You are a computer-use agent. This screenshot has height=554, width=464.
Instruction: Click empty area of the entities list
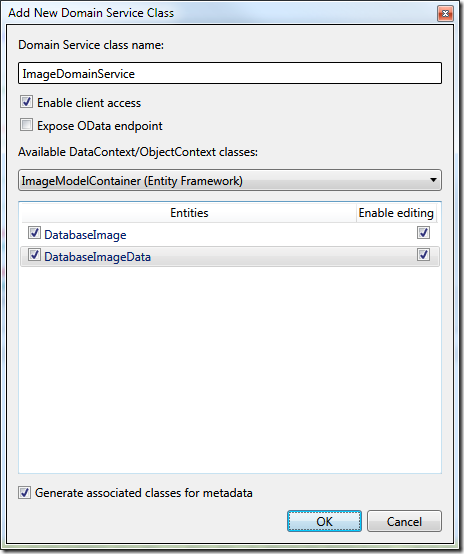pyautogui.click(x=230, y=367)
